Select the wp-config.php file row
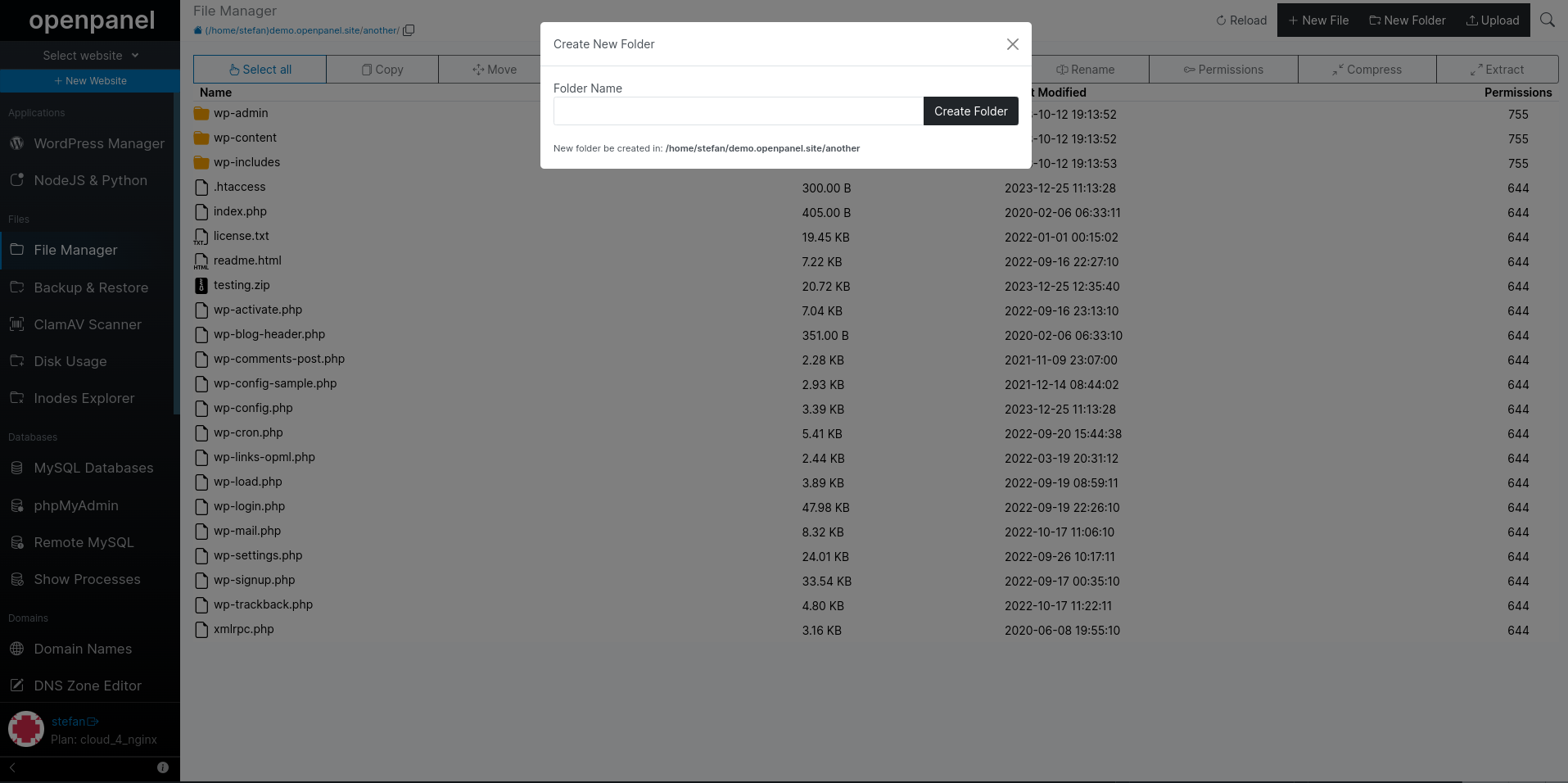The height and width of the screenshot is (783, 1568). 875,409
